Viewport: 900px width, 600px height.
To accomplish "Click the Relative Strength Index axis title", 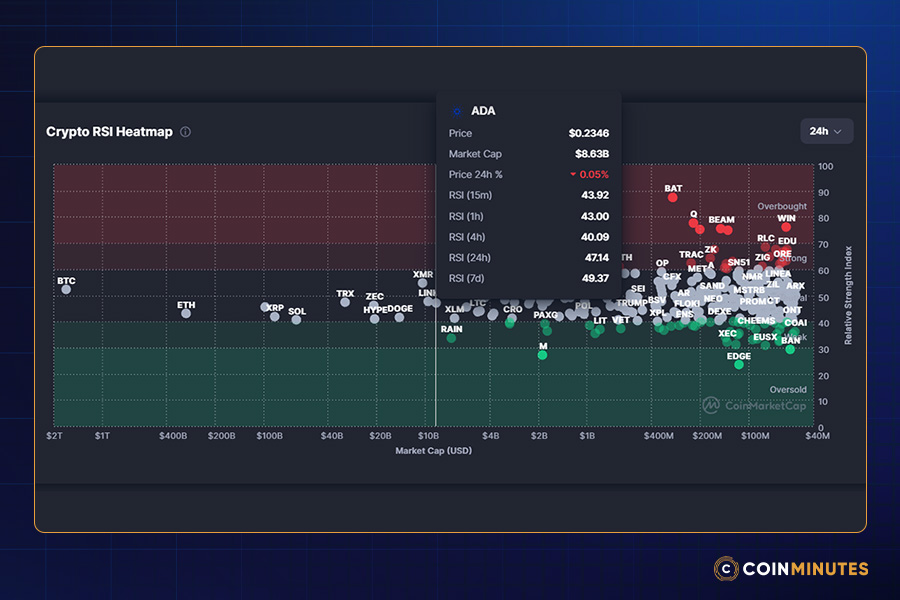I will [848, 295].
